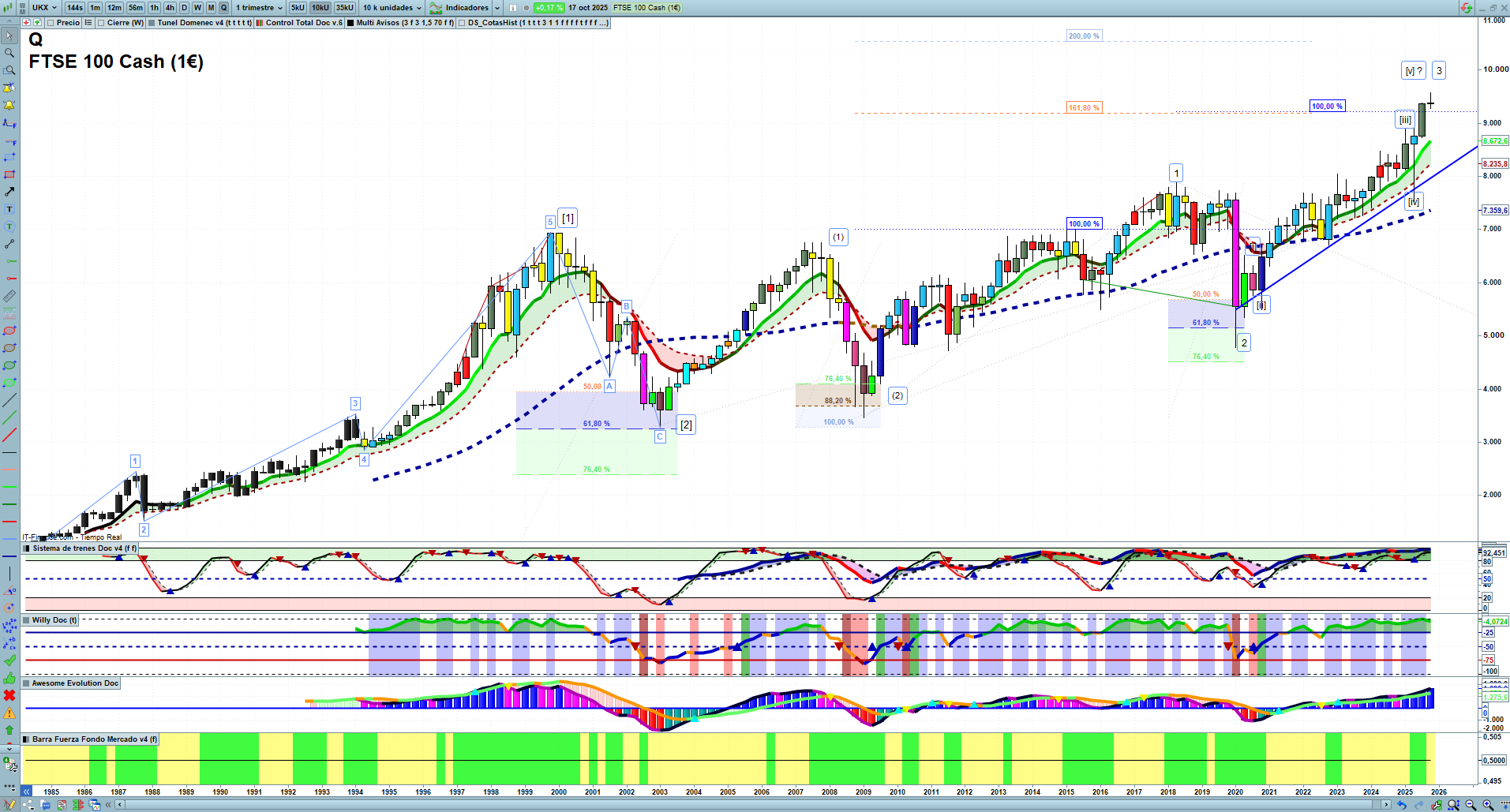The height and width of the screenshot is (812, 1510).
Task: Click the yellow alarm bell tool
Action: pyautogui.click(x=9, y=105)
